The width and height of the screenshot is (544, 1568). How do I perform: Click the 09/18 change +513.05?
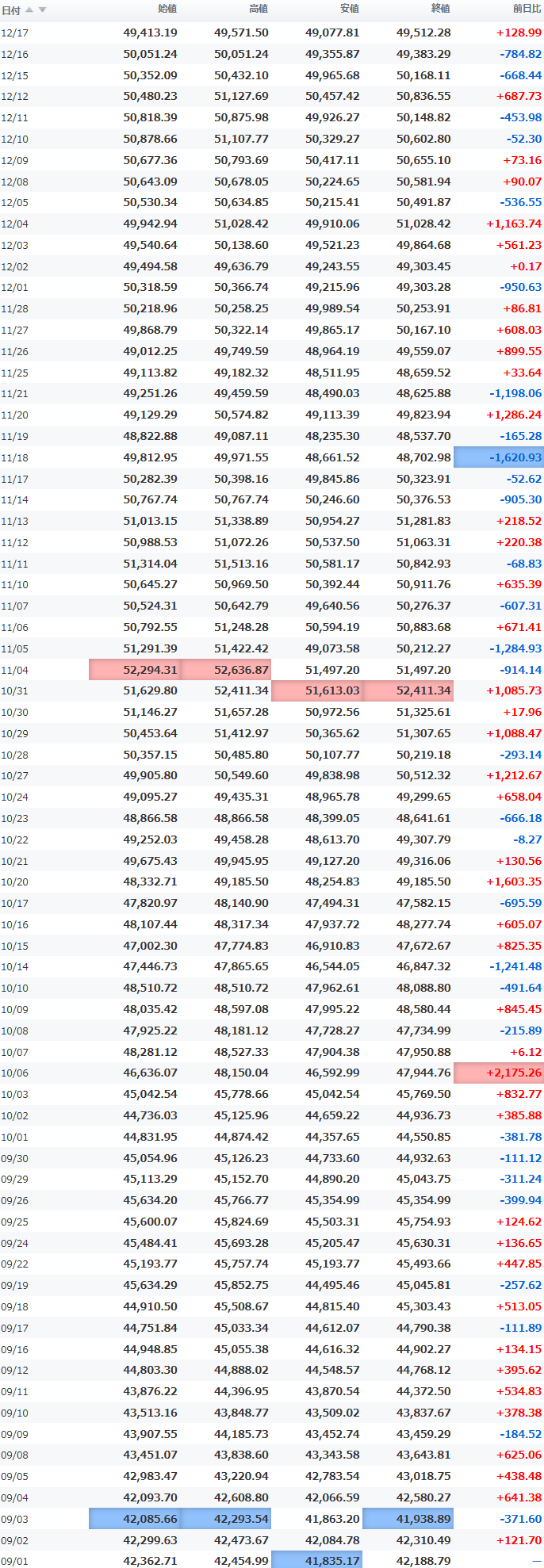(x=519, y=1306)
